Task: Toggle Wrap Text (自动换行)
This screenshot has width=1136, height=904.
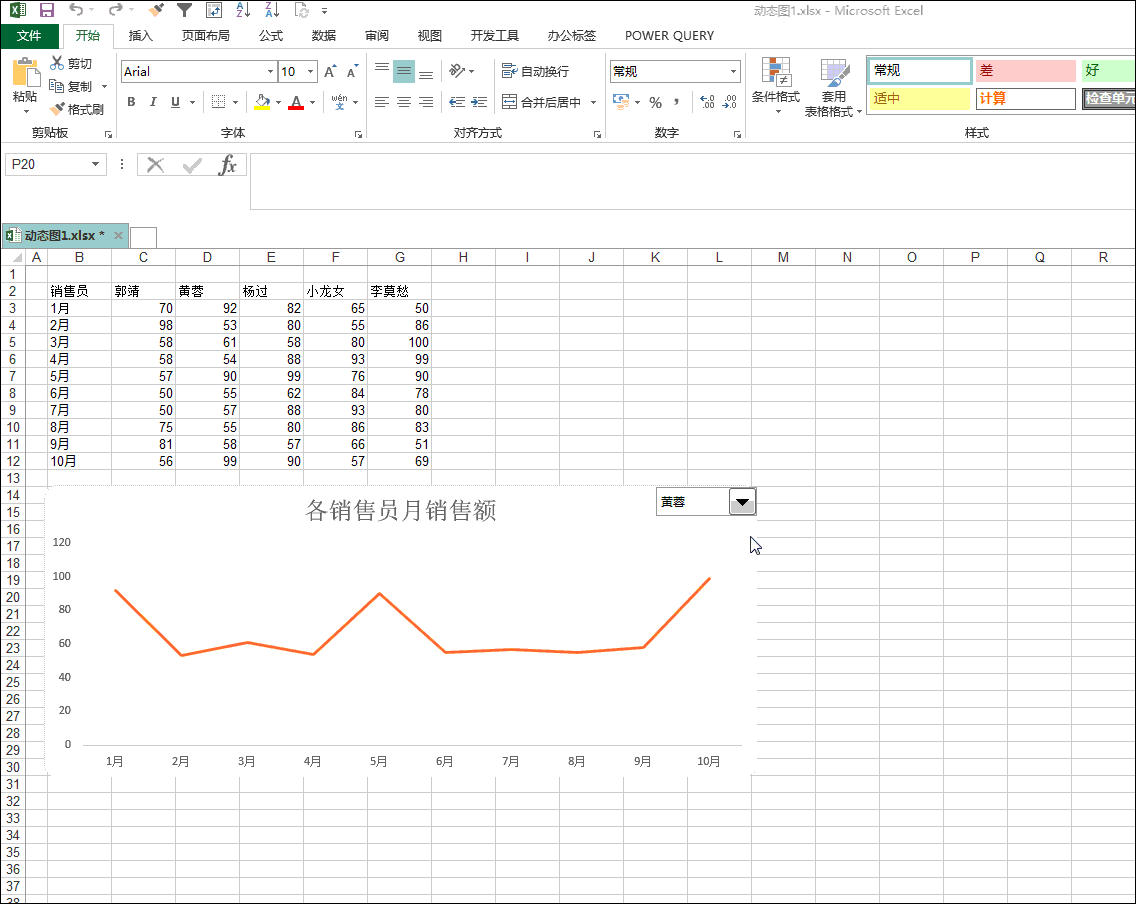Action: coord(535,72)
